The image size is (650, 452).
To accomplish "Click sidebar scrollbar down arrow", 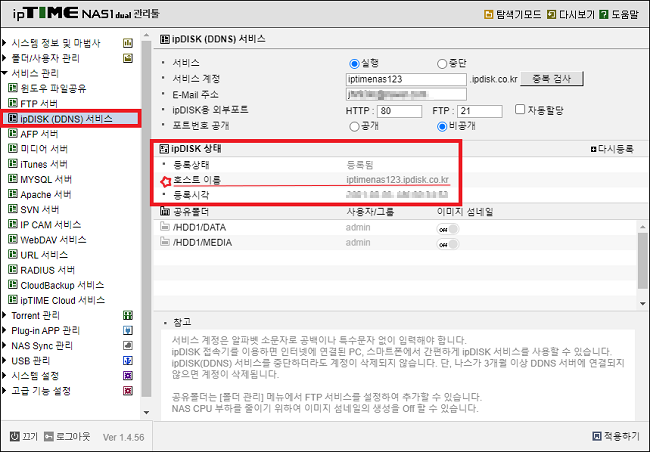I will (146, 413).
